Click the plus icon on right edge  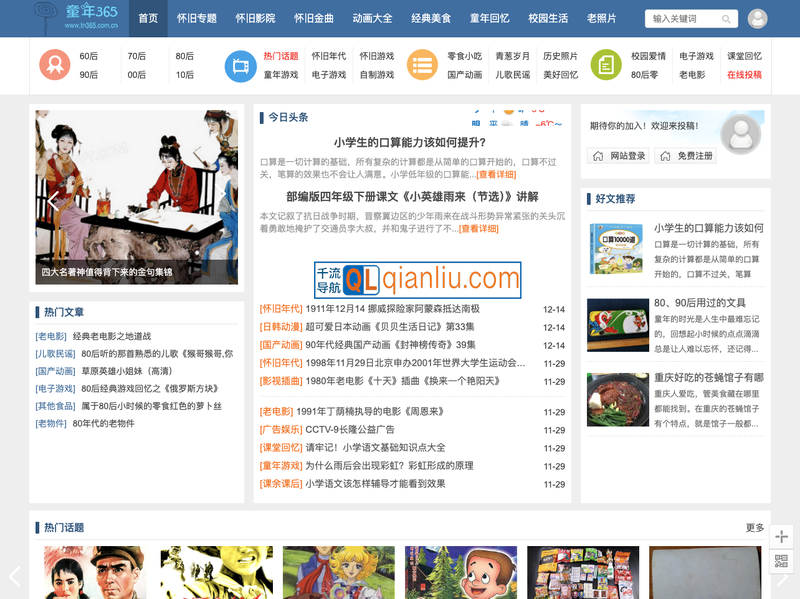tap(781, 537)
